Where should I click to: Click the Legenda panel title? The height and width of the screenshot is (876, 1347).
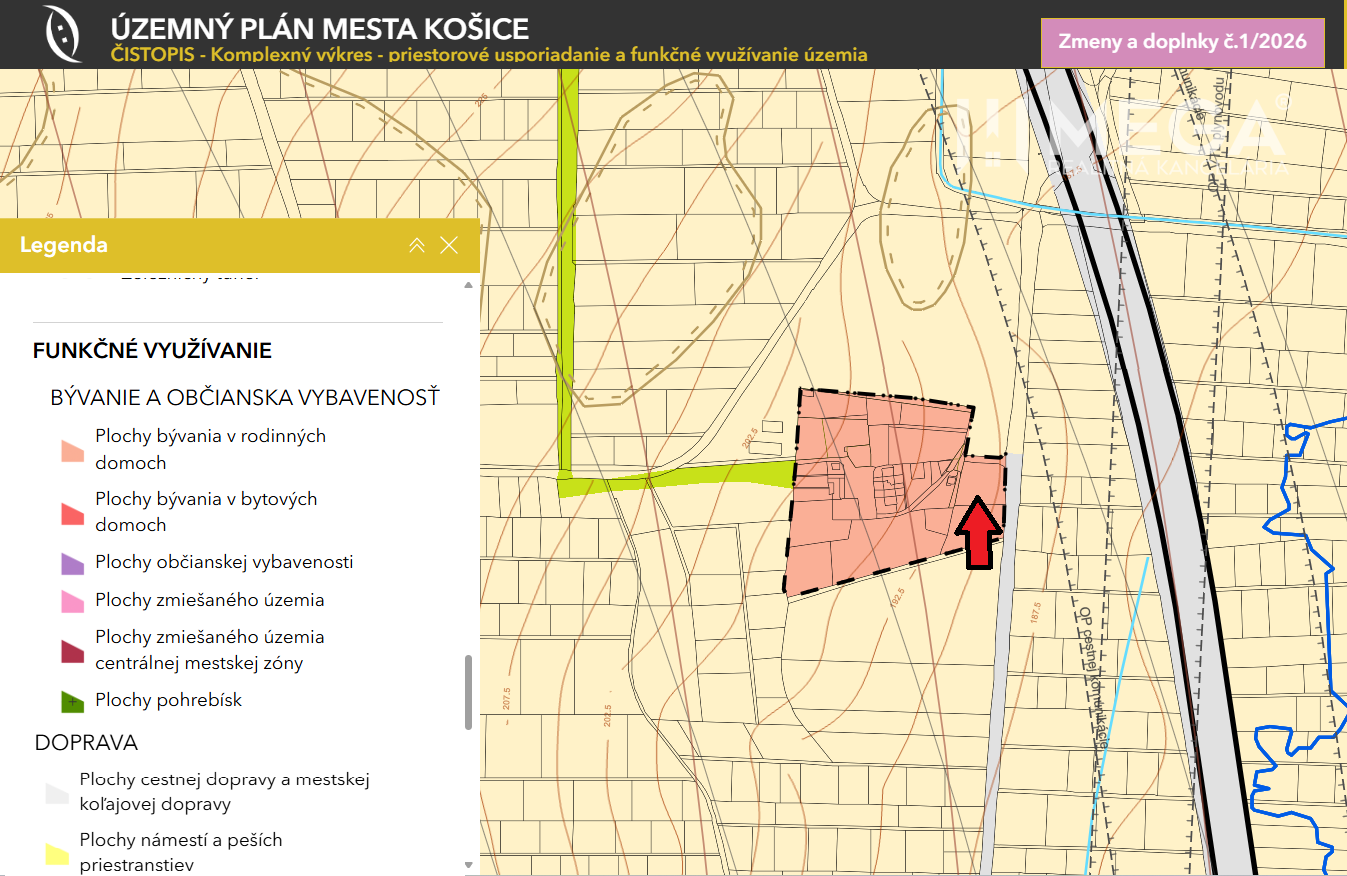[64, 245]
